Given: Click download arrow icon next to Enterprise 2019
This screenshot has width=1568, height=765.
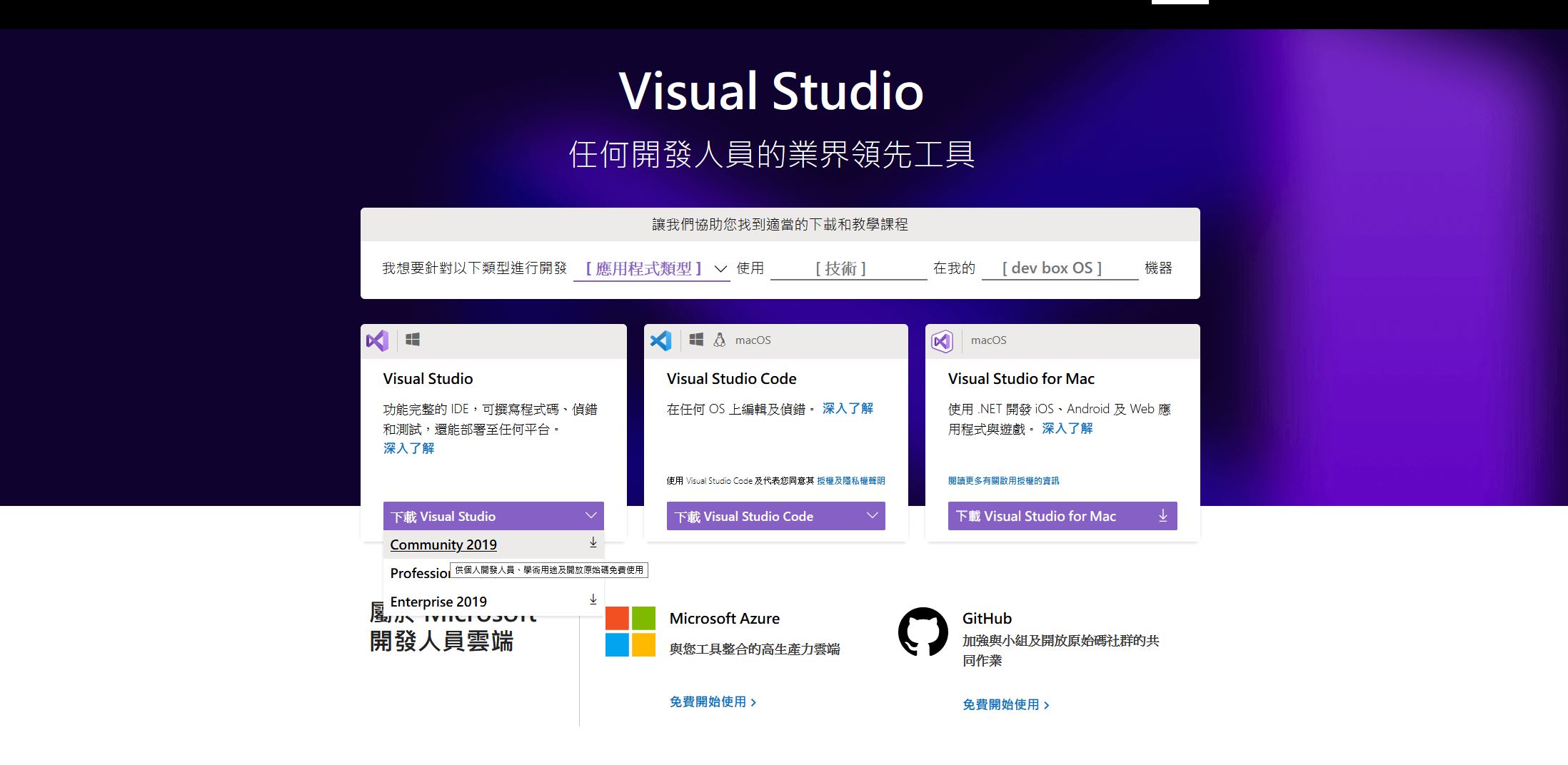Looking at the screenshot, I should point(593,600).
